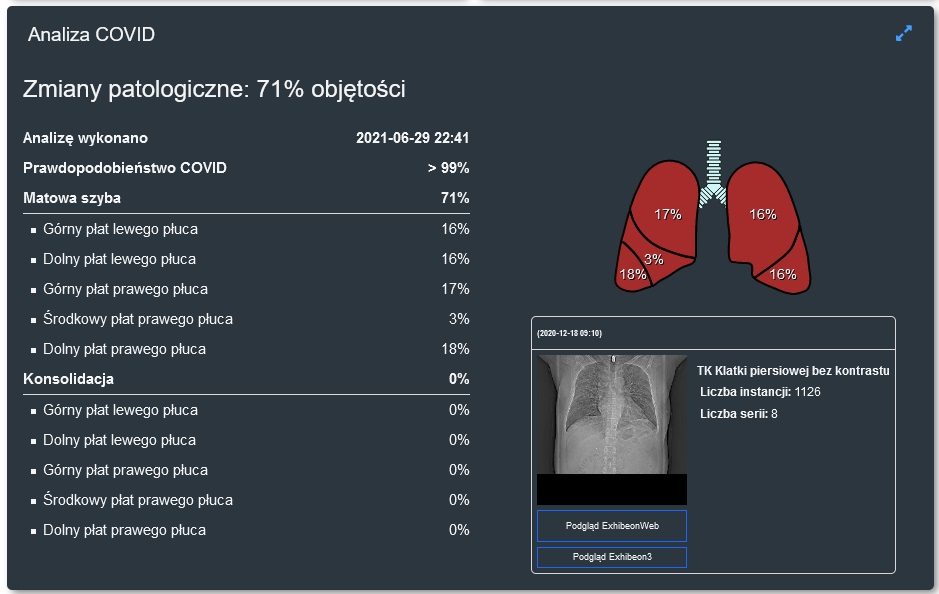This screenshot has height=594, width=939.
Task: Click the Analizę wykonano date row
Action: point(246,138)
